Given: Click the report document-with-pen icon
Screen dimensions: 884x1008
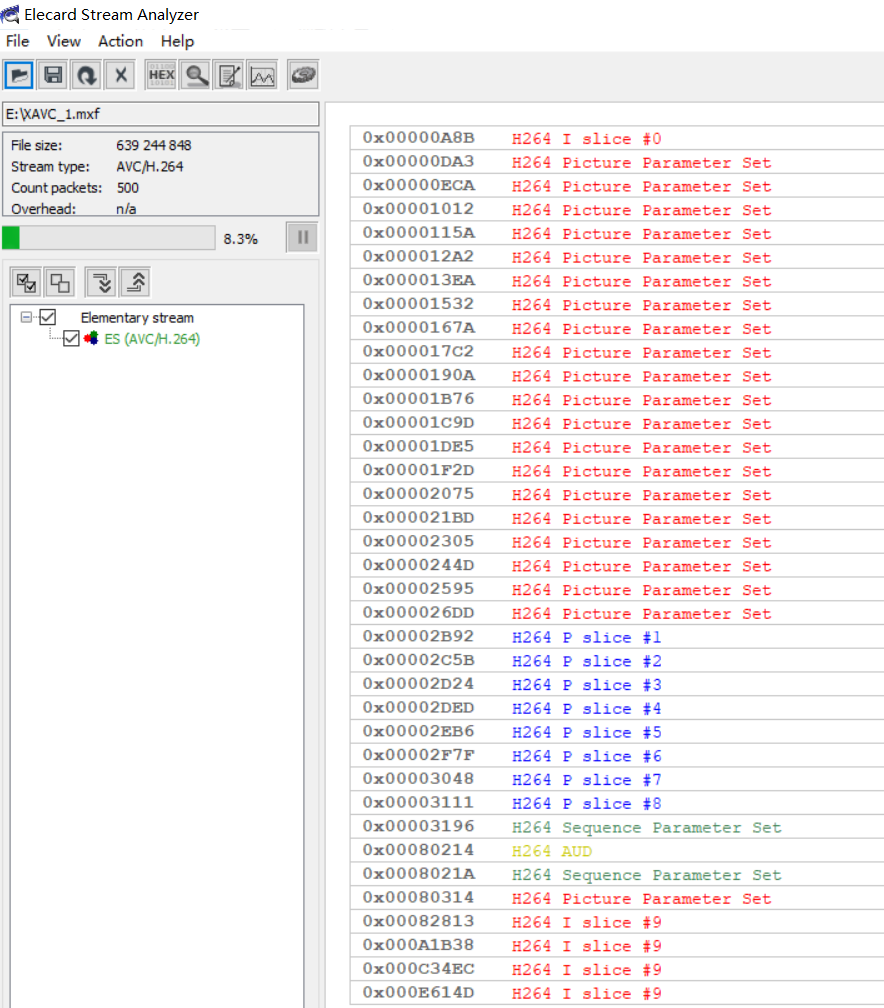Looking at the screenshot, I should [230, 76].
